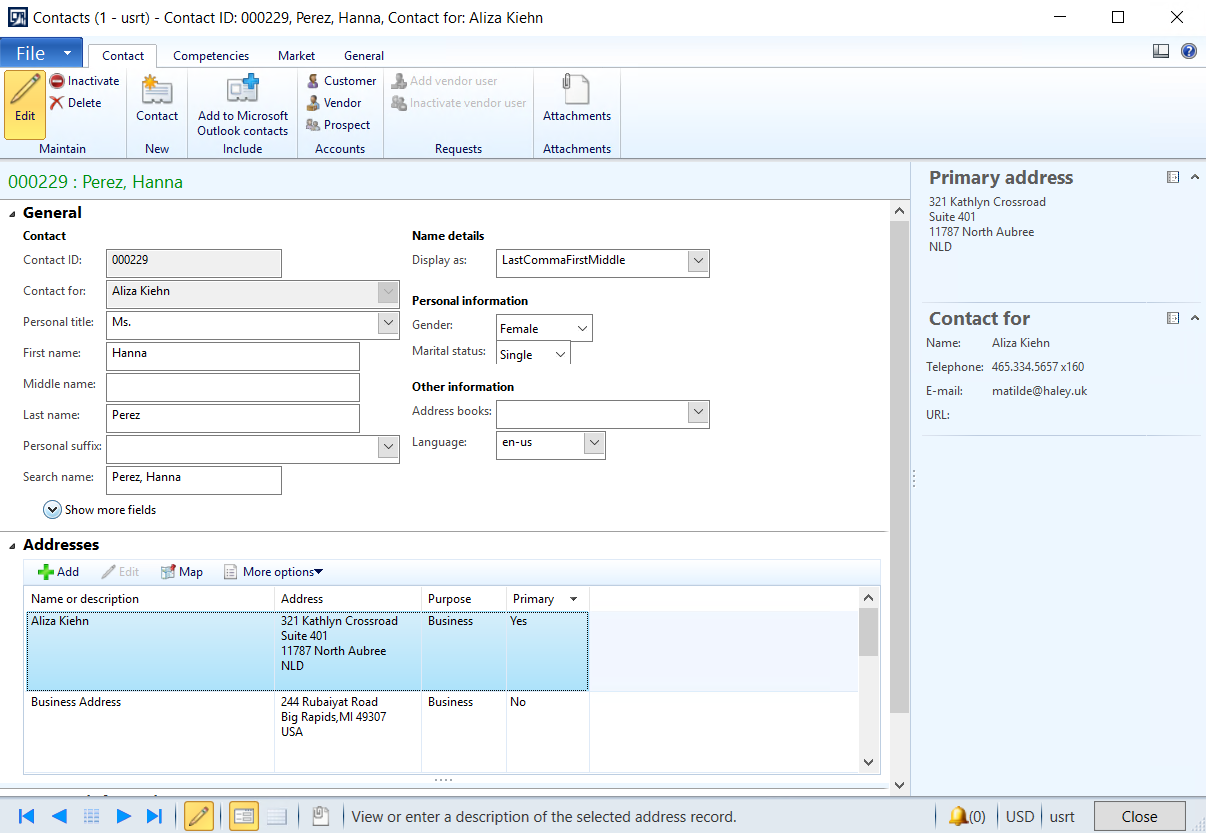Open the Personal title dropdown

(x=388, y=323)
